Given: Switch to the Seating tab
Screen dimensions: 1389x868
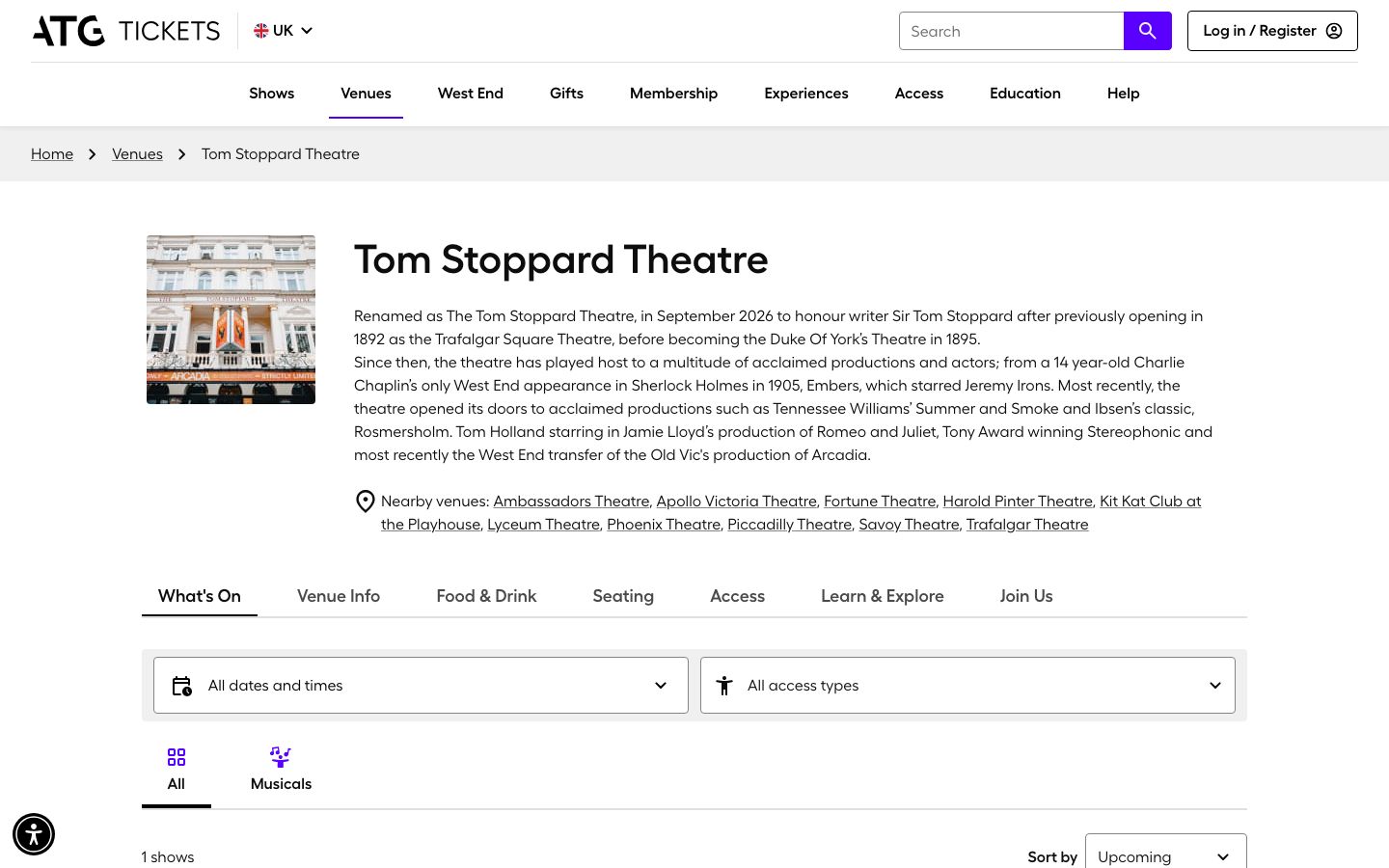Looking at the screenshot, I should click(x=623, y=596).
